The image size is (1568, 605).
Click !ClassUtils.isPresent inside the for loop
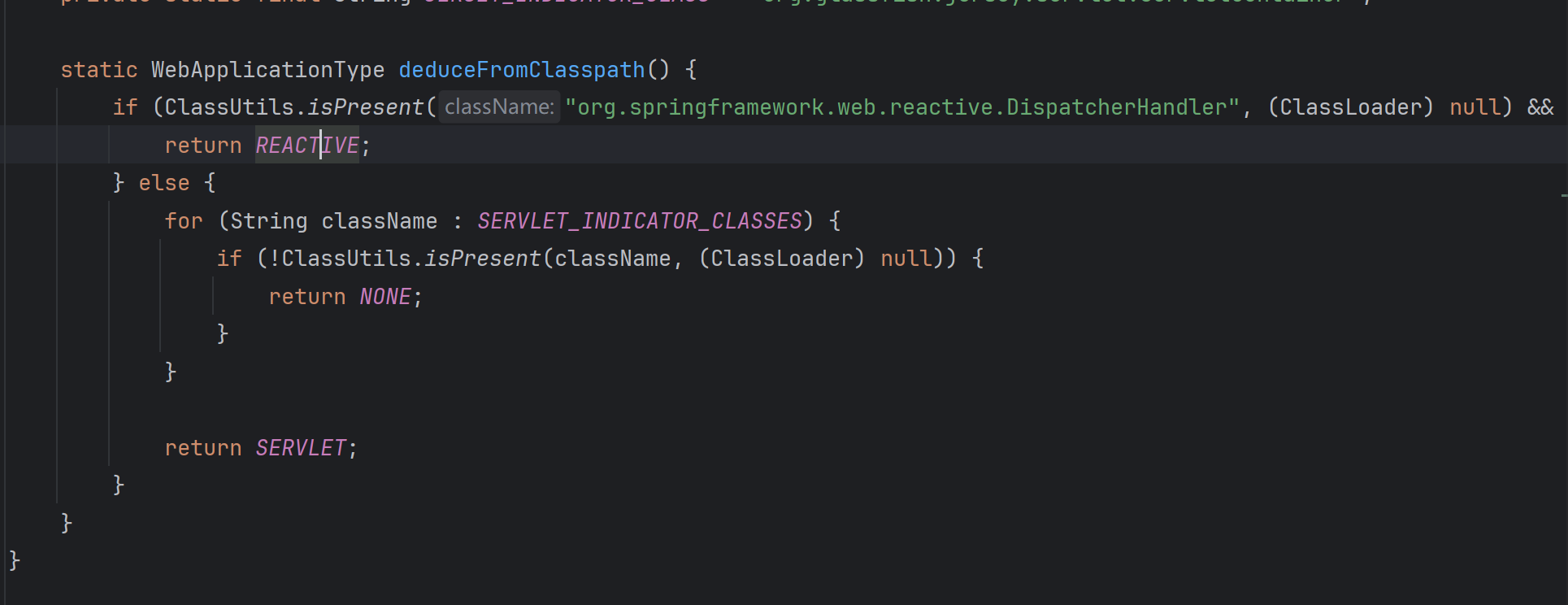(404, 259)
